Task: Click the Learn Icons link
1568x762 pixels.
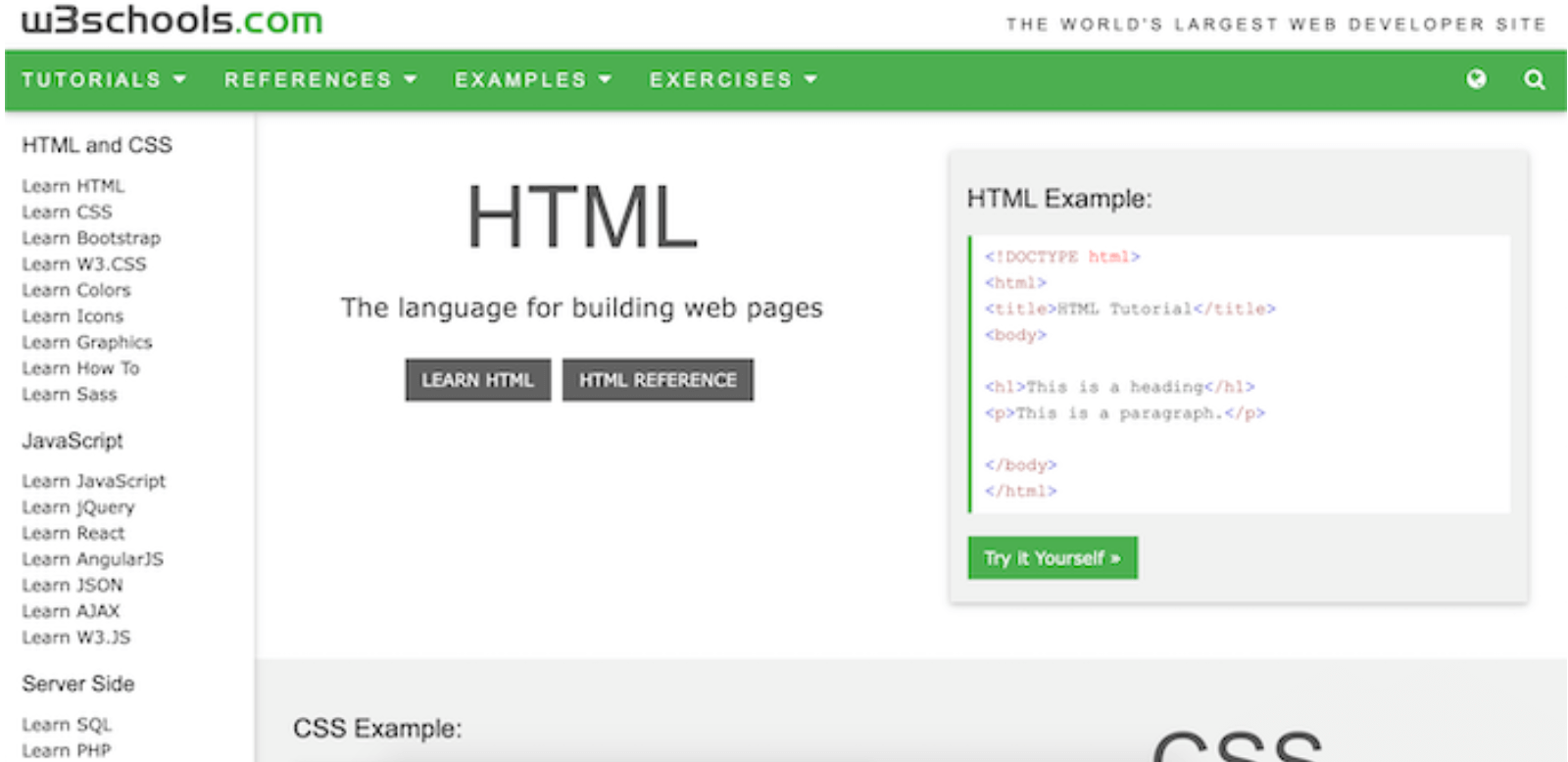Action: pos(73,316)
